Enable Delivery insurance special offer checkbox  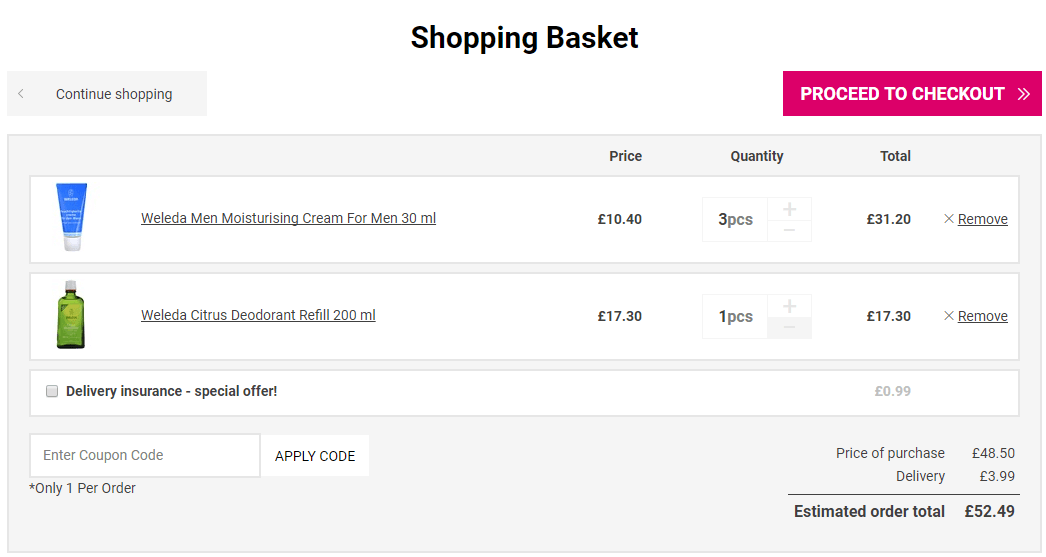pyautogui.click(x=51, y=391)
